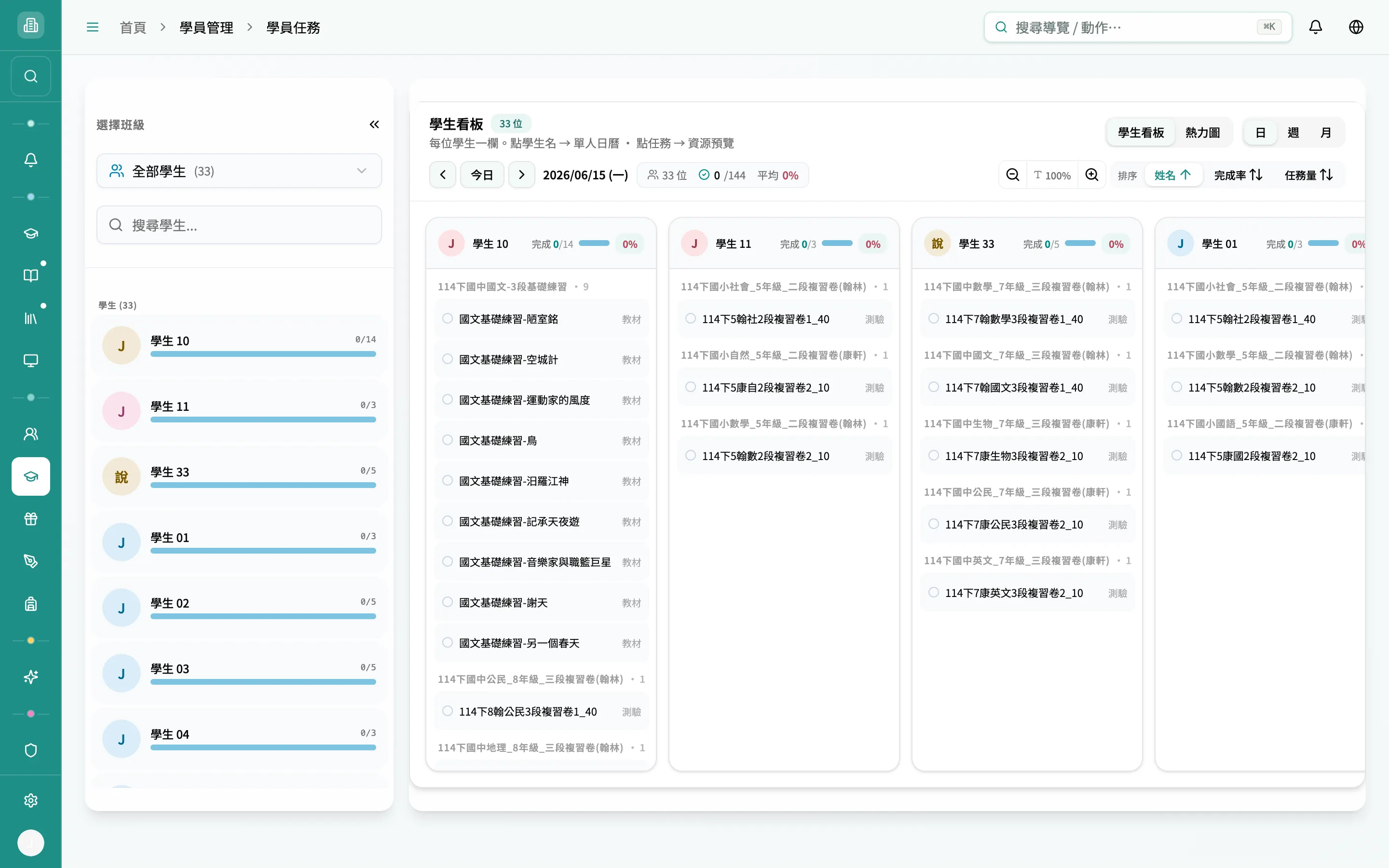Click the zoom out magnifier icon

1013,175
